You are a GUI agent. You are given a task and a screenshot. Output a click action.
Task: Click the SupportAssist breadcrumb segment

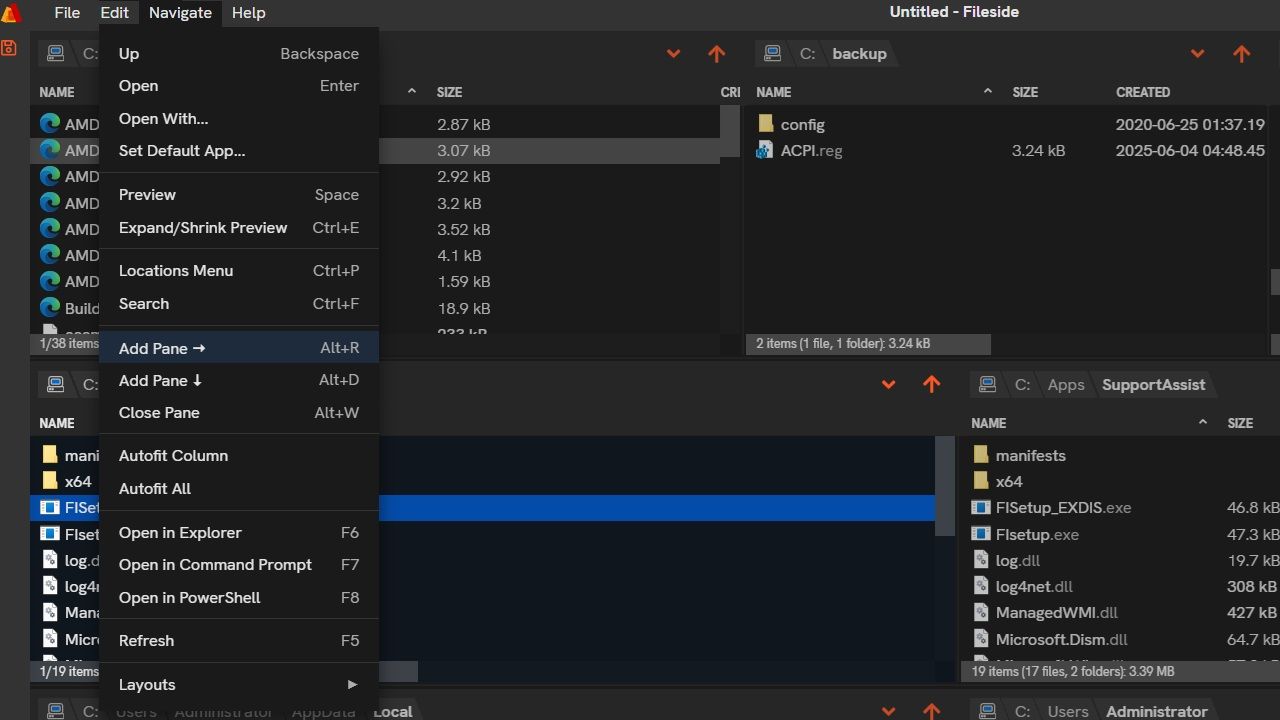pos(1153,384)
